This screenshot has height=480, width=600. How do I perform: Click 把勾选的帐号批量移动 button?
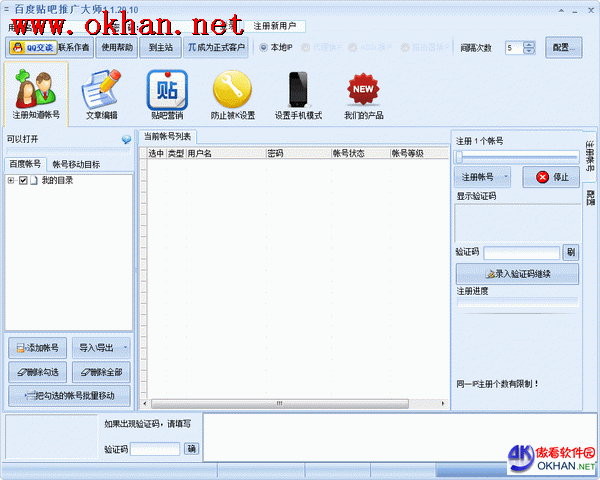coord(69,396)
